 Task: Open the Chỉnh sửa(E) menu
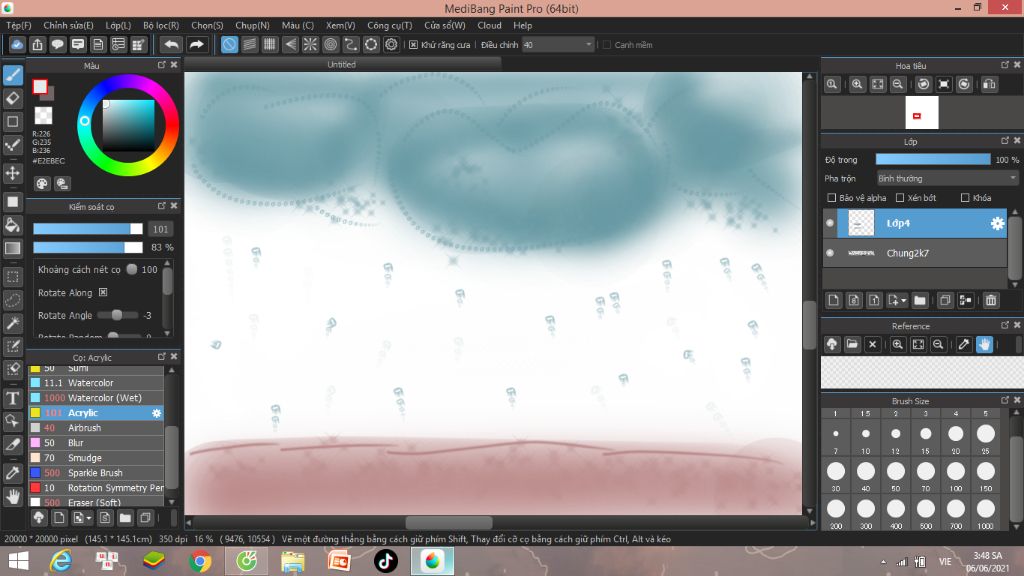tap(69, 25)
